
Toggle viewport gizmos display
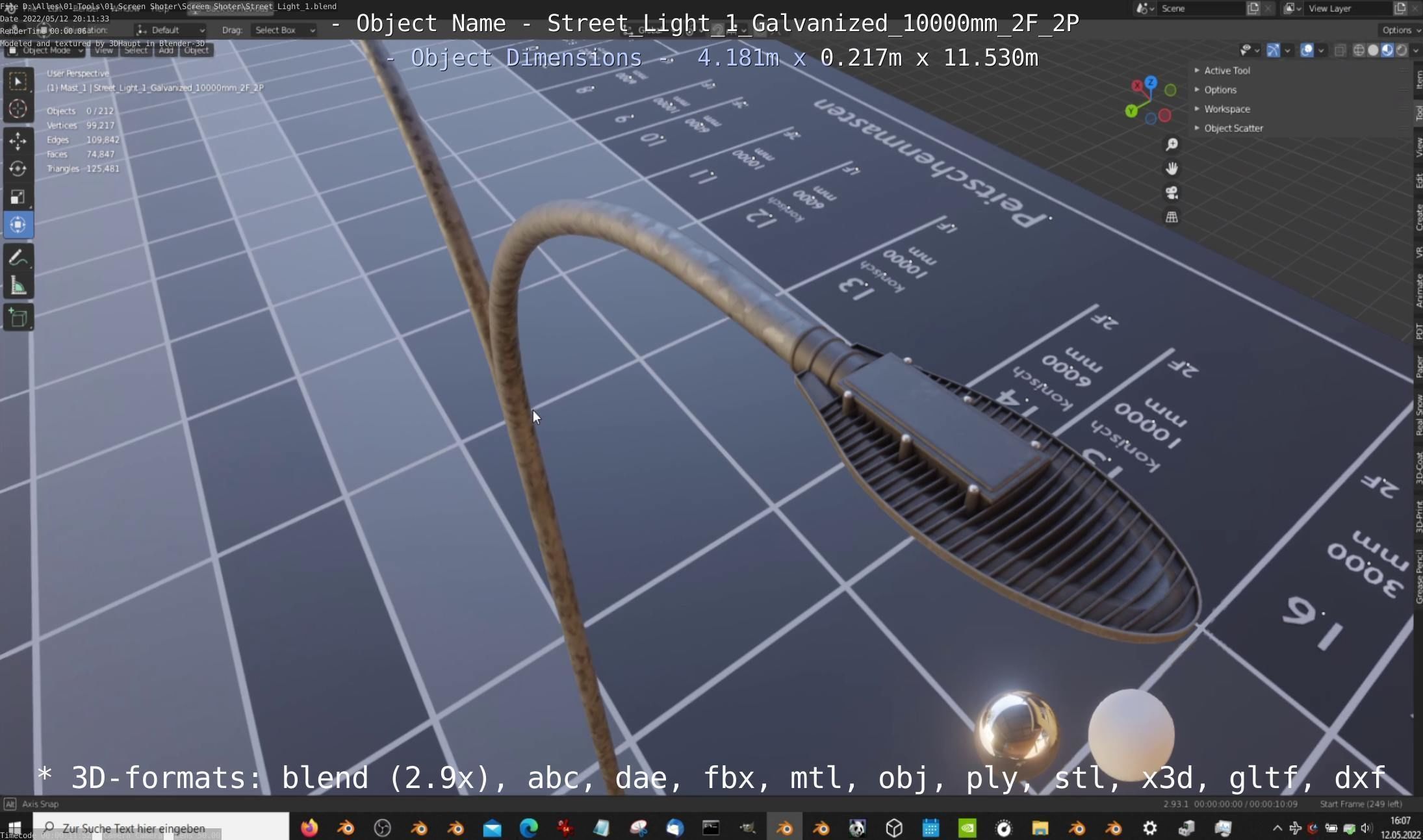[x=1273, y=50]
